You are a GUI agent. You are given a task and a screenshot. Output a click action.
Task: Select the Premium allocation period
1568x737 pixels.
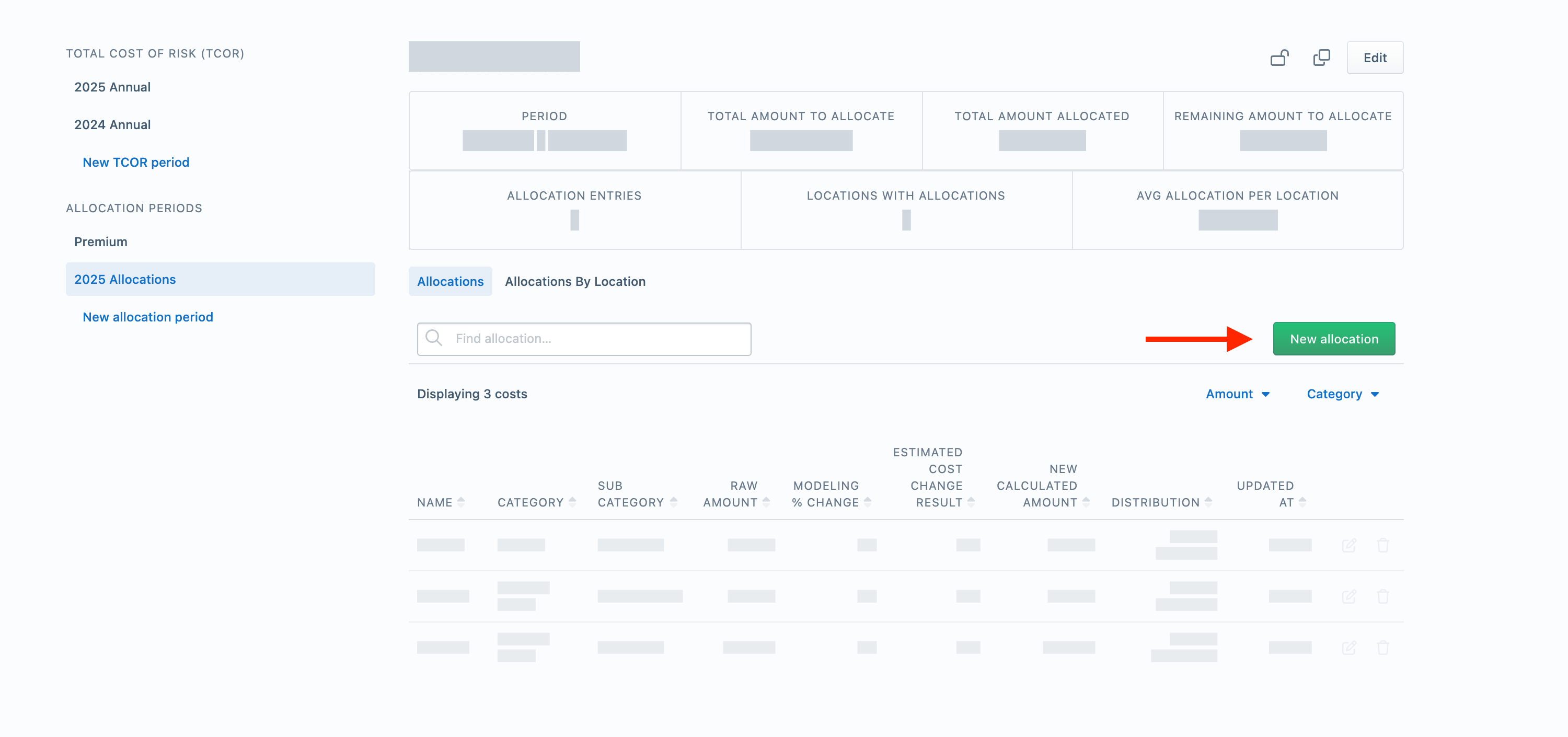coord(100,241)
